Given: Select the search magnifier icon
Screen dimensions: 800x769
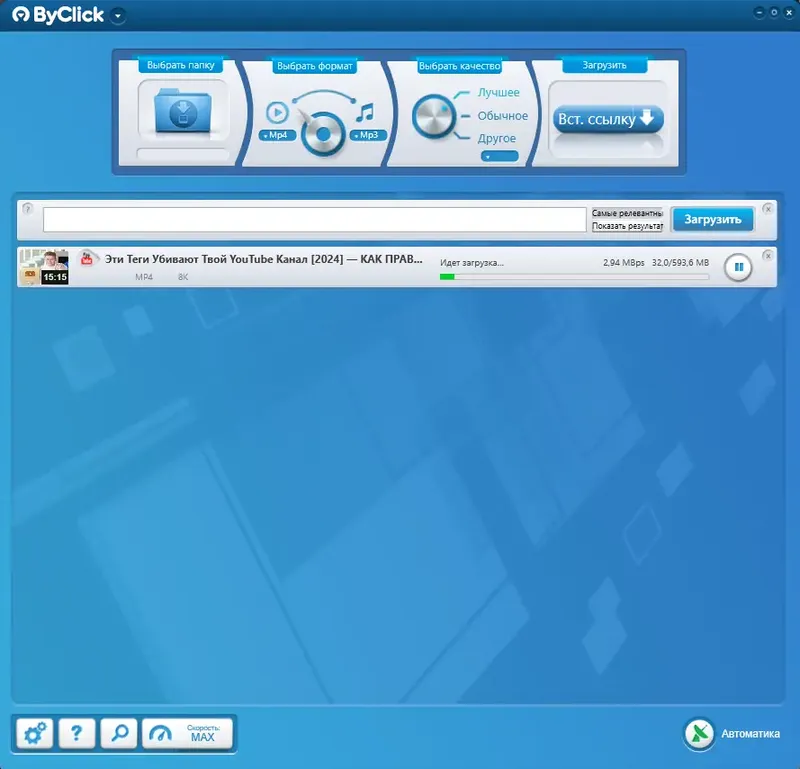Looking at the screenshot, I should coord(120,733).
